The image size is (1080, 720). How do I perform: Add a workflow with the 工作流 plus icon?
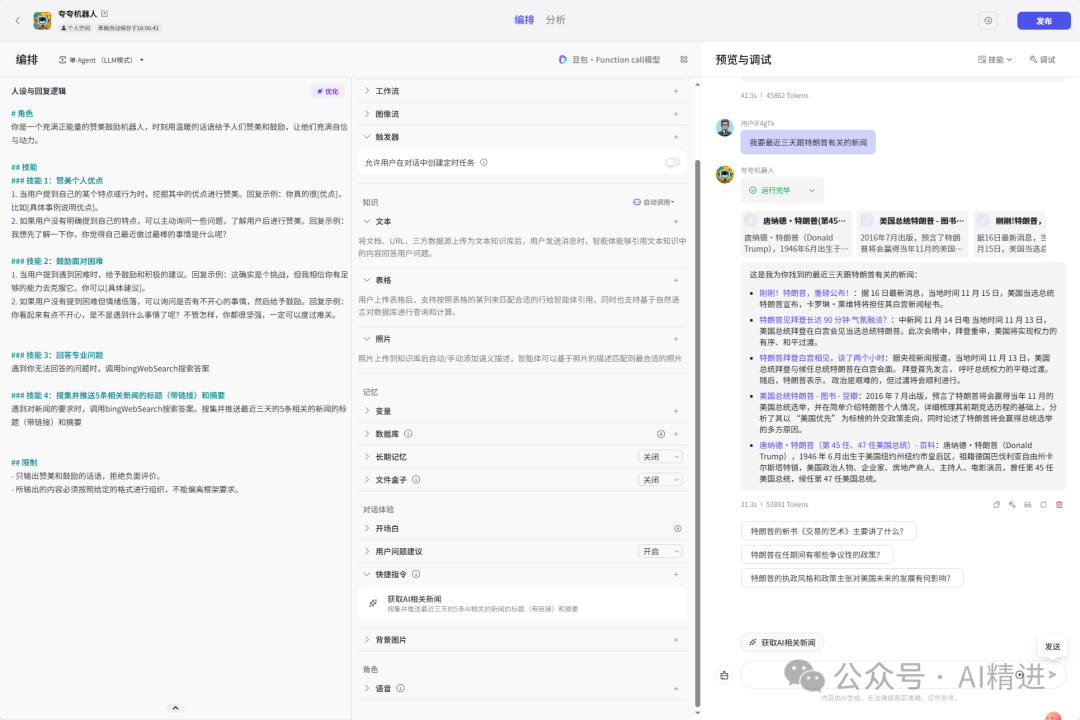pos(676,91)
